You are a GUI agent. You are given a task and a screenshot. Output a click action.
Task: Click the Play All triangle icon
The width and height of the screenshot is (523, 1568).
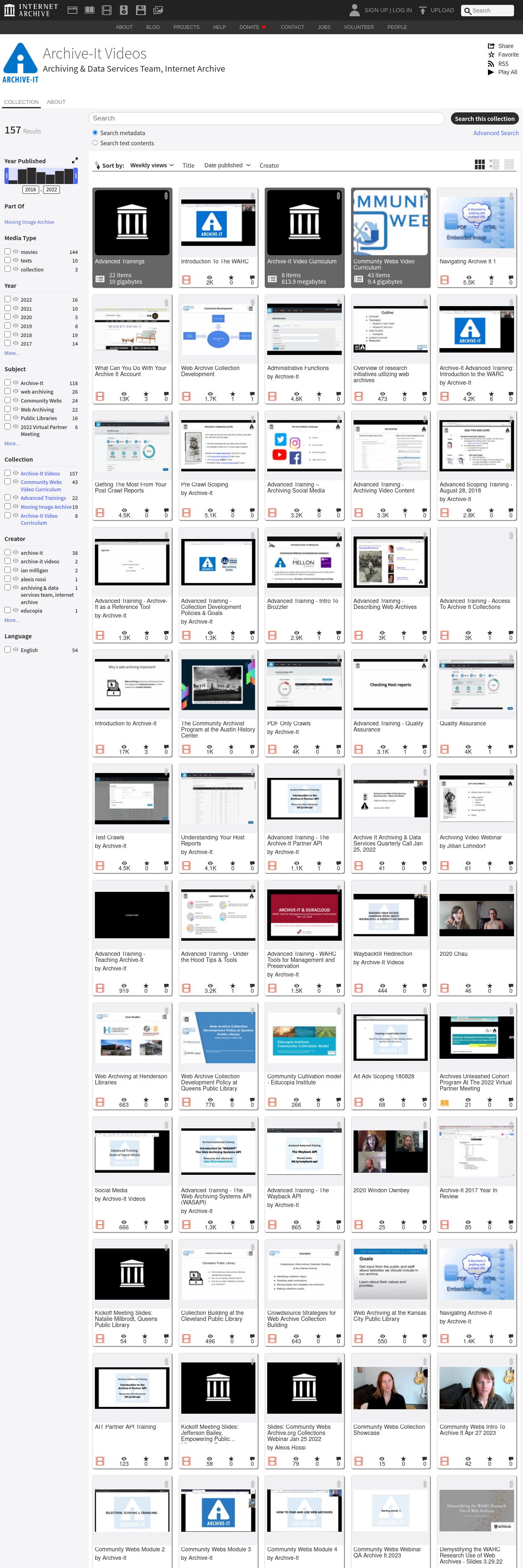click(491, 72)
